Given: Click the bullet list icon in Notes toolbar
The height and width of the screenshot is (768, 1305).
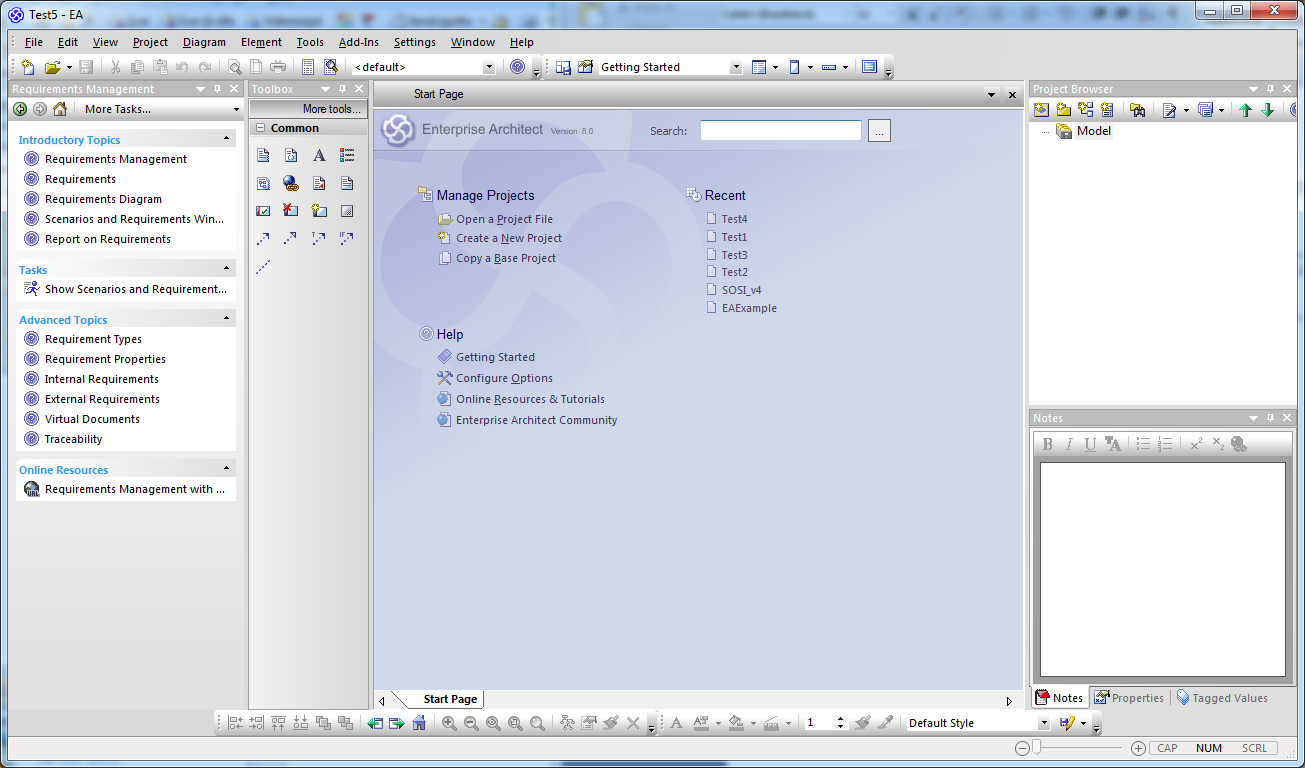Looking at the screenshot, I should pos(1144,444).
